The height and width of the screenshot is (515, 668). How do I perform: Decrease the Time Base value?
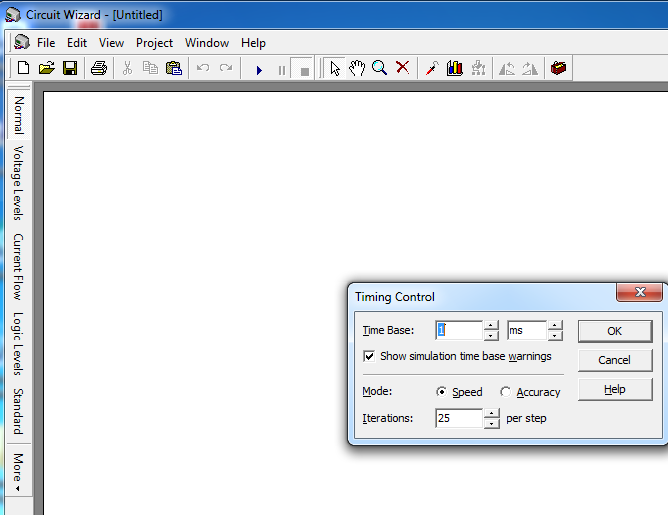pyautogui.click(x=491, y=335)
